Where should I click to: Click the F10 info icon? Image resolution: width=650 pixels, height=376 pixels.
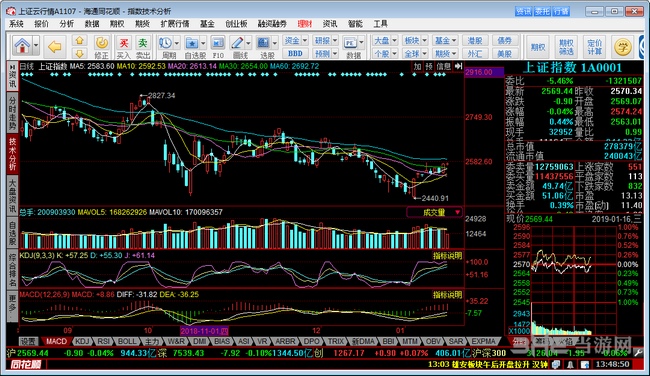[x=218, y=47]
